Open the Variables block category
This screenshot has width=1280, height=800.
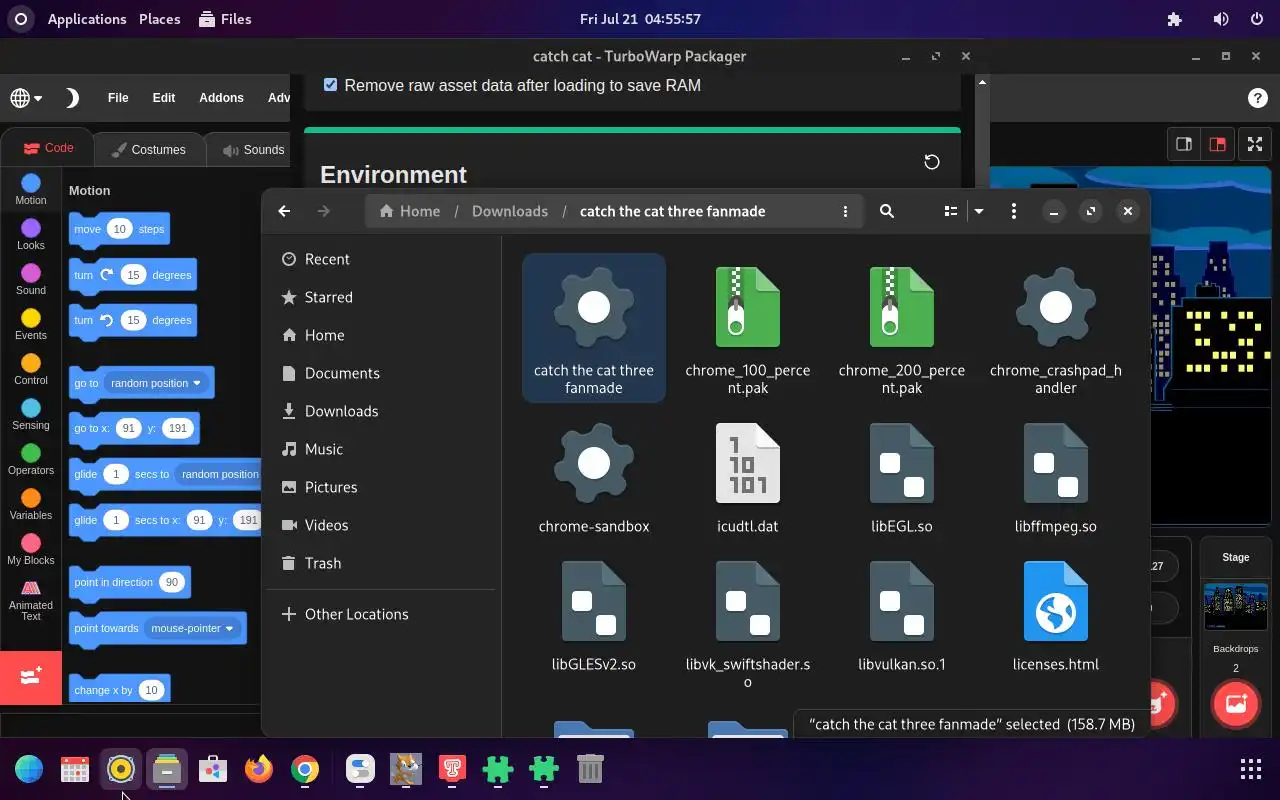(31, 505)
